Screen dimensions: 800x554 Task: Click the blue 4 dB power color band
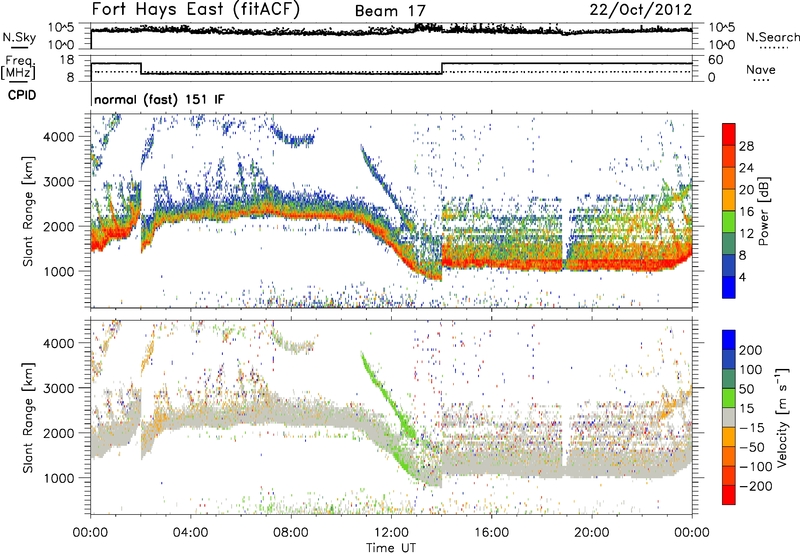729,287
